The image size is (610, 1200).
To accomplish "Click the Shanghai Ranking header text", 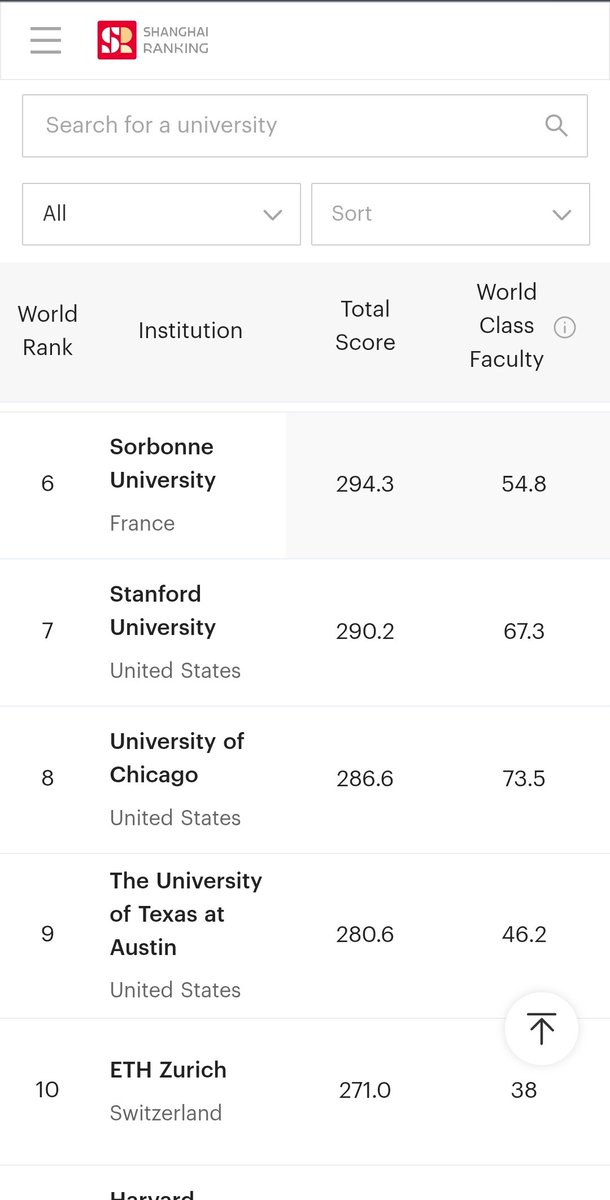I will coord(174,40).
